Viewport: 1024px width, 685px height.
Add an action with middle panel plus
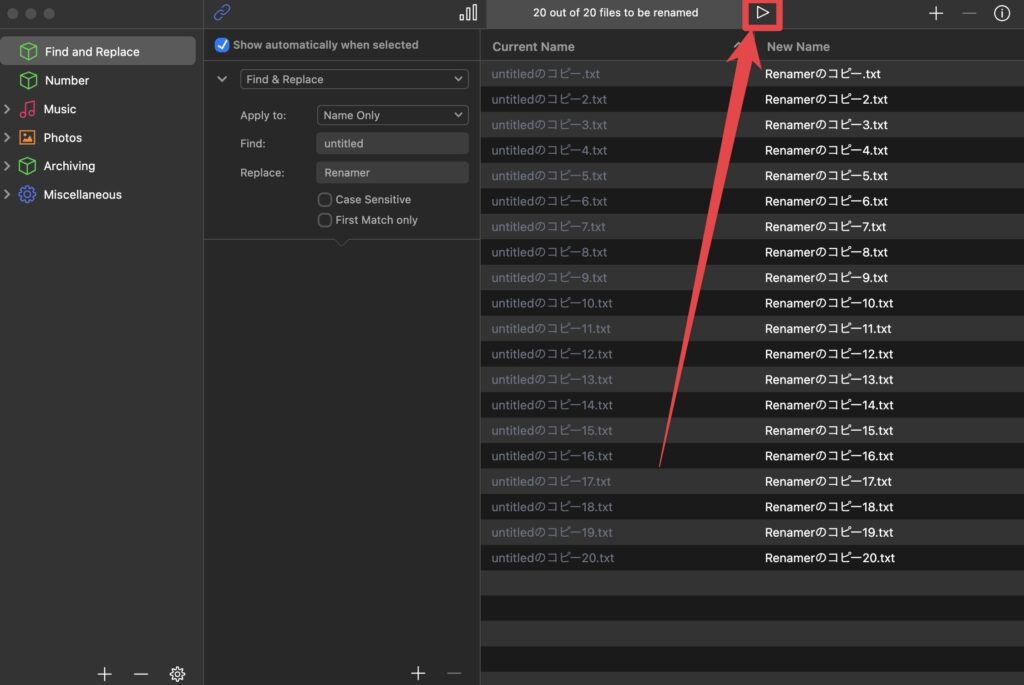click(x=418, y=674)
